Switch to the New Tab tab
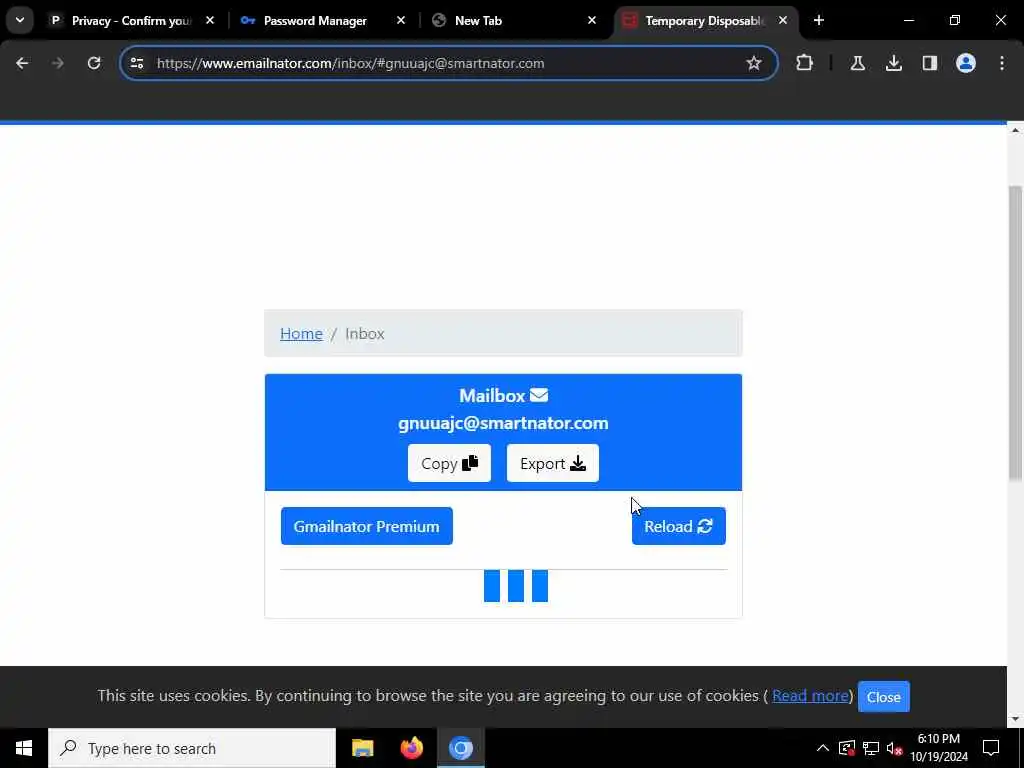This screenshot has width=1024, height=768. (x=478, y=21)
